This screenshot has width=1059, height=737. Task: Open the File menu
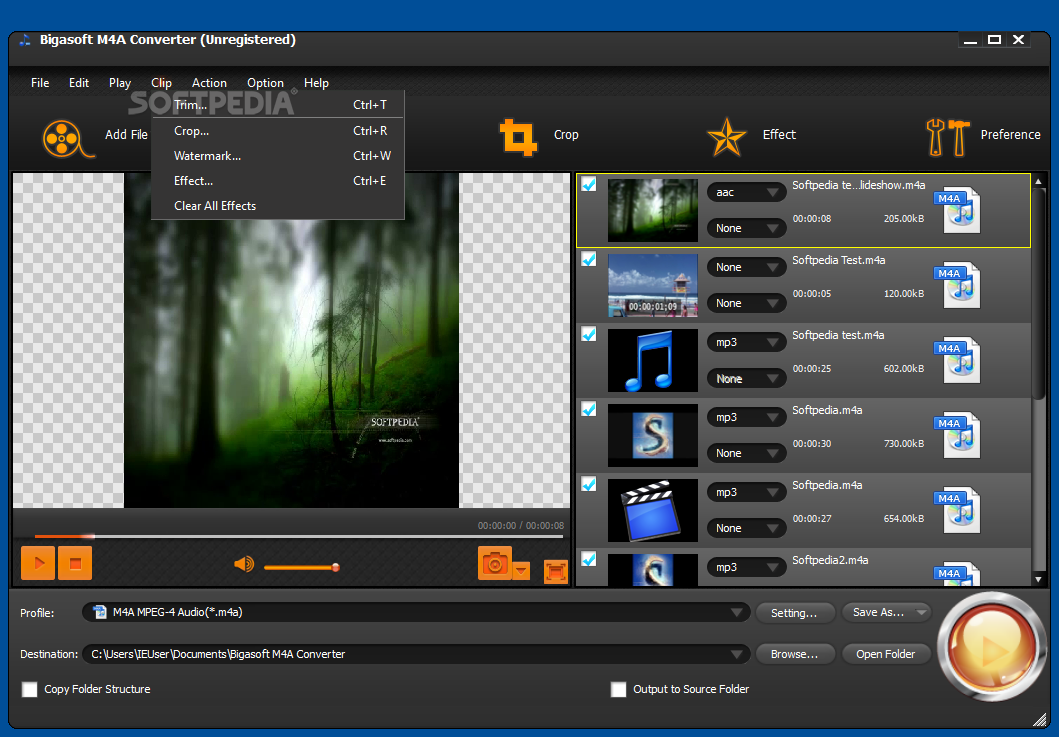tap(40, 82)
